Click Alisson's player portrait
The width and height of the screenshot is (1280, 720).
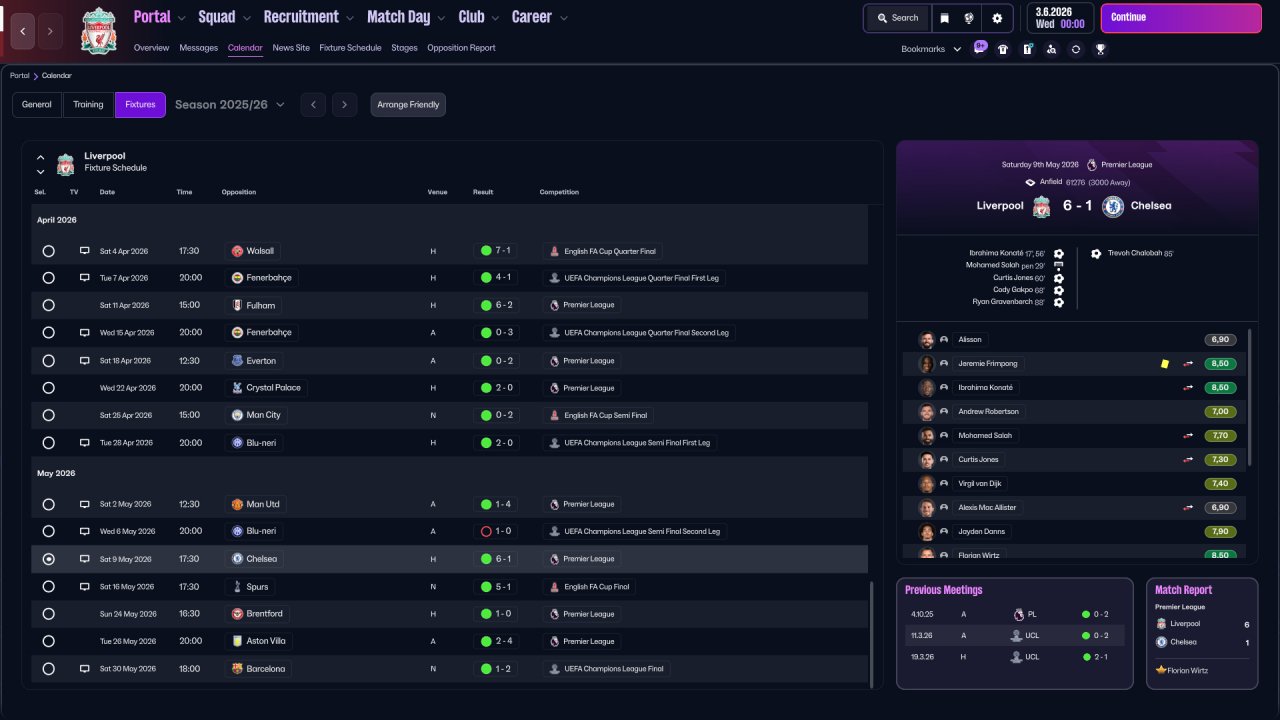(927, 340)
